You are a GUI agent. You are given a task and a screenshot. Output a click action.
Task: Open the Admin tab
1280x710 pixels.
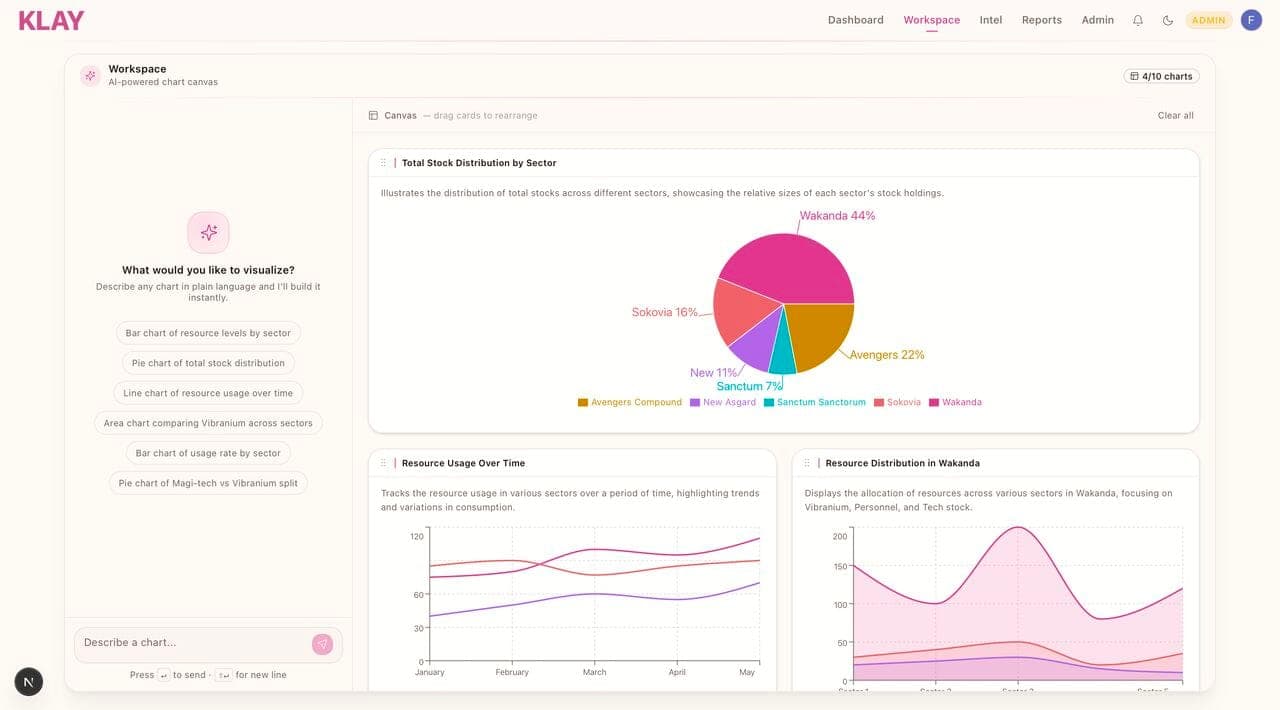tap(1098, 20)
